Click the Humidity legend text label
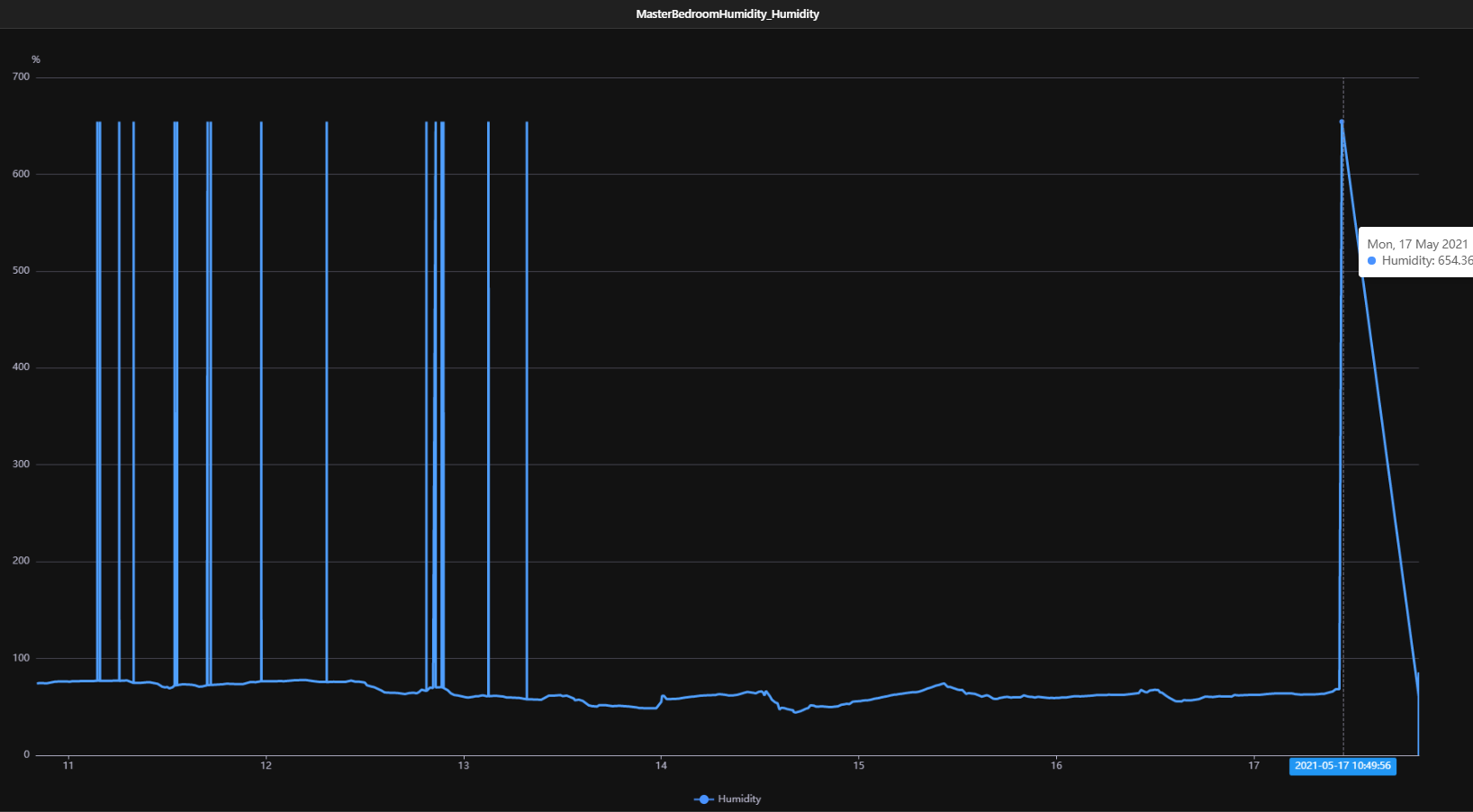Screen dimensions: 1473x812 click(x=739, y=799)
